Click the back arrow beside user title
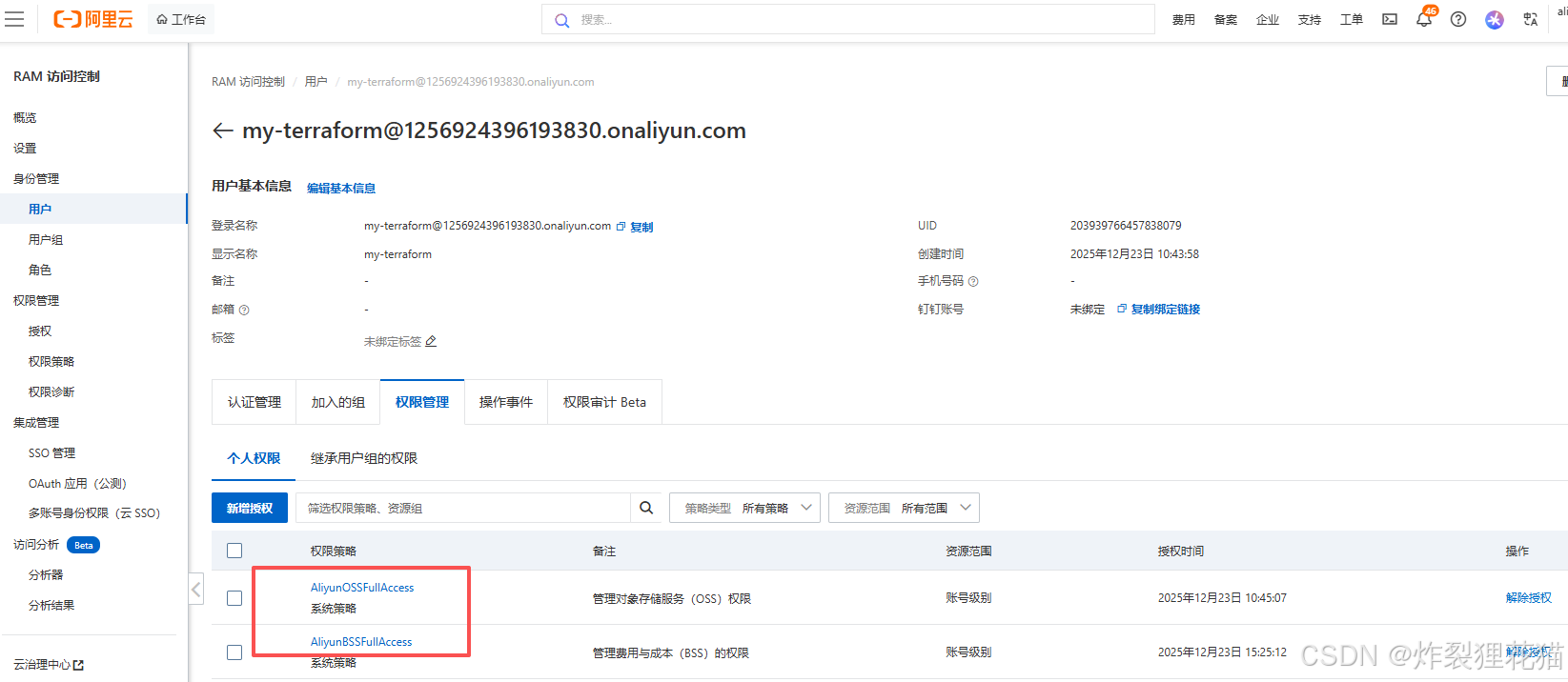Image resolution: width=1568 pixels, height=682 pixels. tap(223, 130)
